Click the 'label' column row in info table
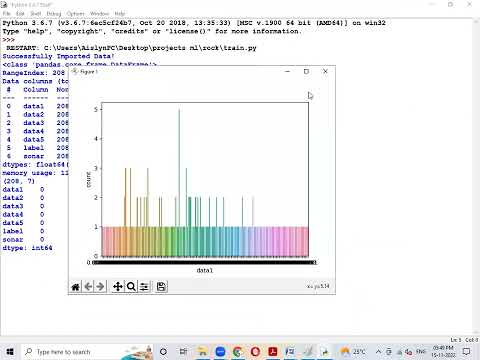The height and width of the screenshot is (360, 480). pyautogui.click(x=36, y=148)
